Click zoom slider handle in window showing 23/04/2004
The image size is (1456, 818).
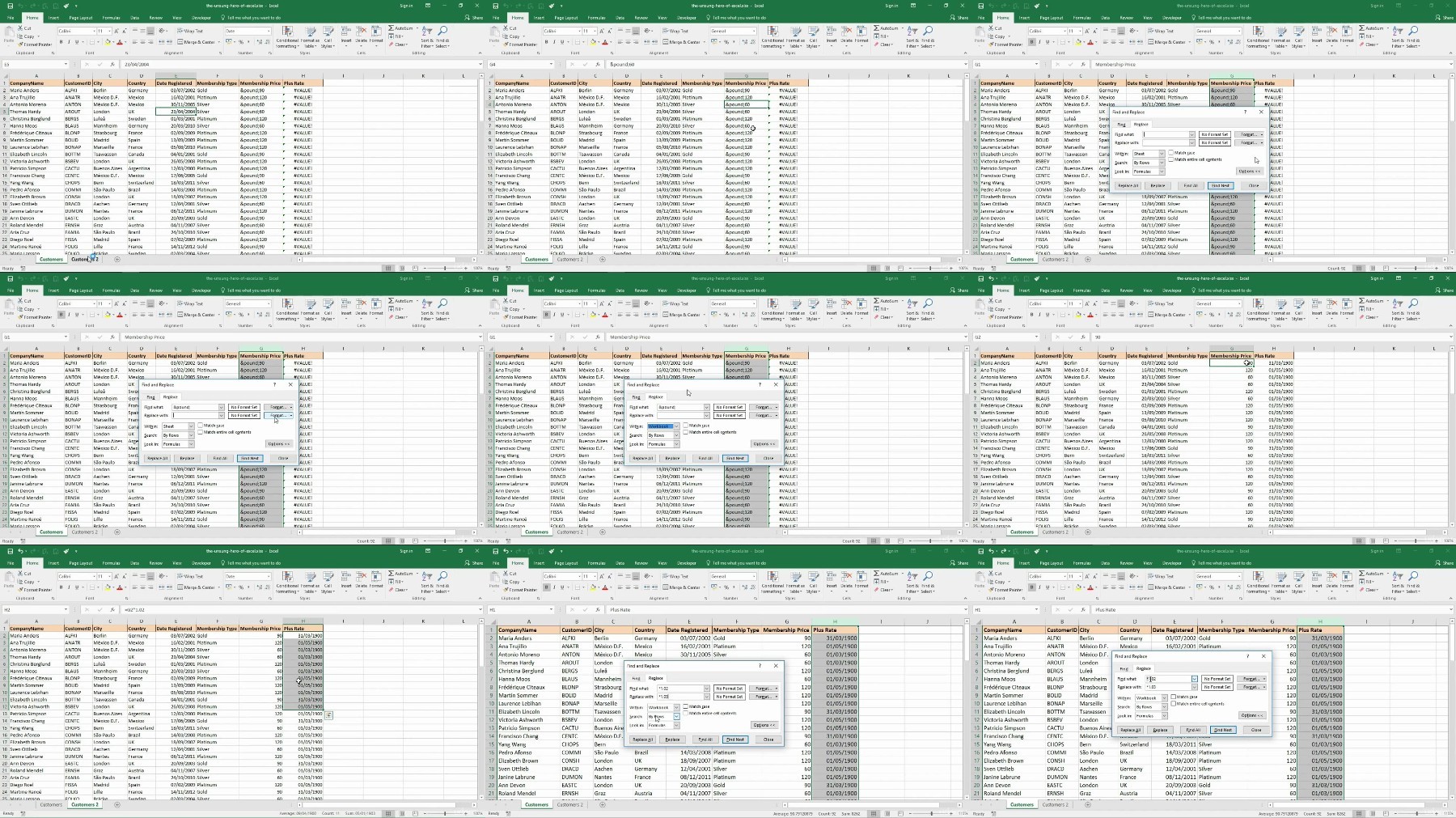[x=445, y=268]
